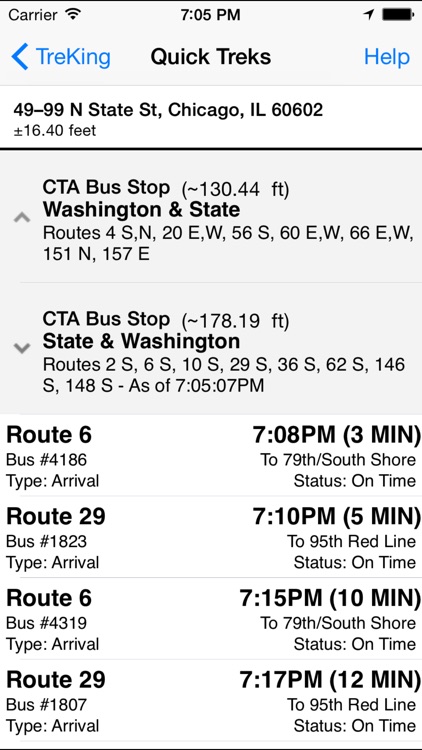This screenshot has height=750, width=422.
Task: Tap Bus #4186 details
Action: pyautogui.click(x=46, y=460)
